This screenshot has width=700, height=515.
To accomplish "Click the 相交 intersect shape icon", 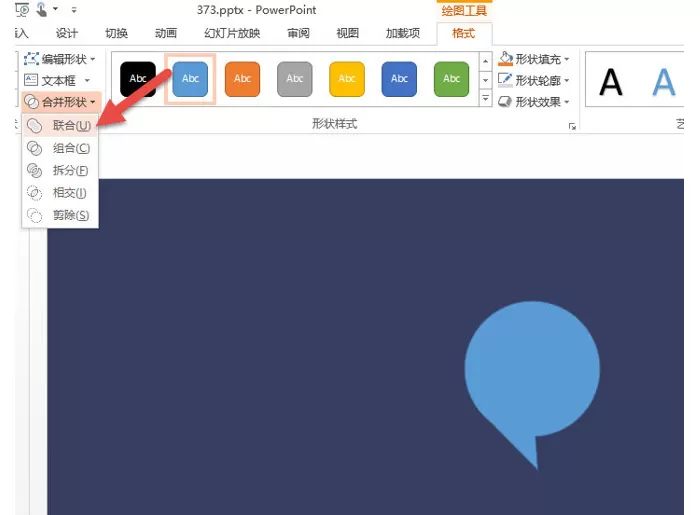I will pos(34,193).
